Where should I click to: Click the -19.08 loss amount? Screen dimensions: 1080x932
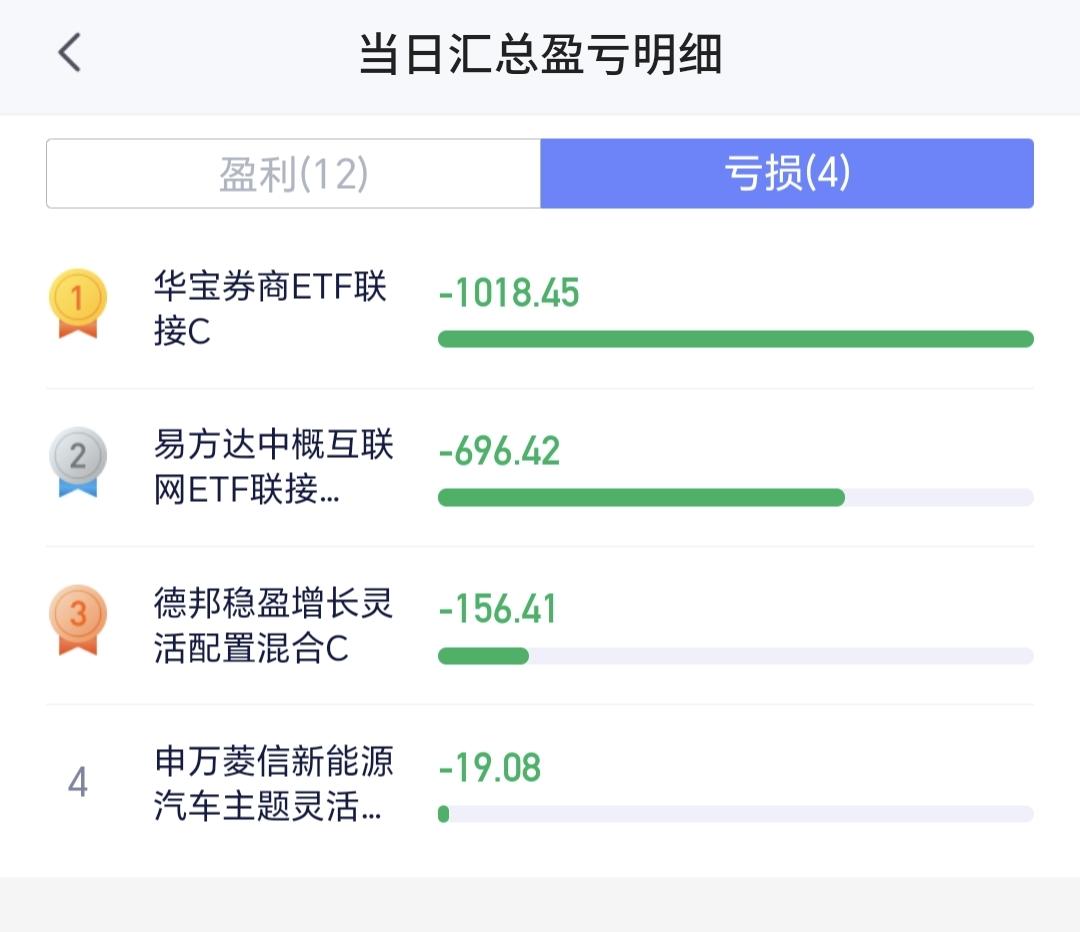tap(490, 768)
